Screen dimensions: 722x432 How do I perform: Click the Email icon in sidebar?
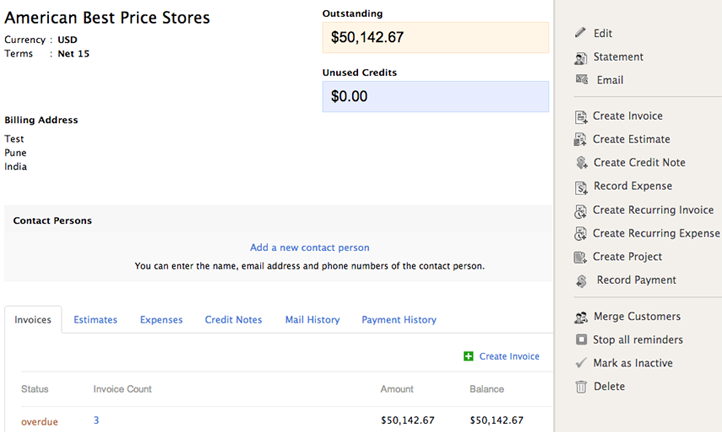click(581, 80)
